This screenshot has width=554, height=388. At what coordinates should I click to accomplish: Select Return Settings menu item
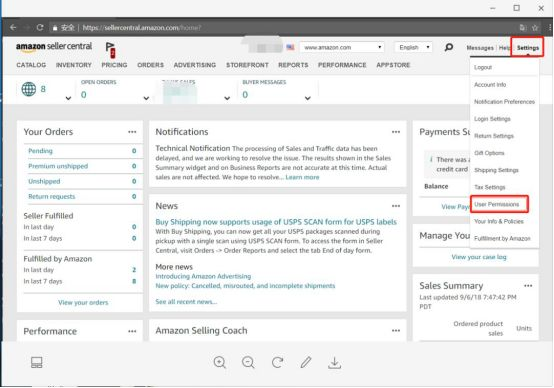pyautogui.click(x=494, y=136)
